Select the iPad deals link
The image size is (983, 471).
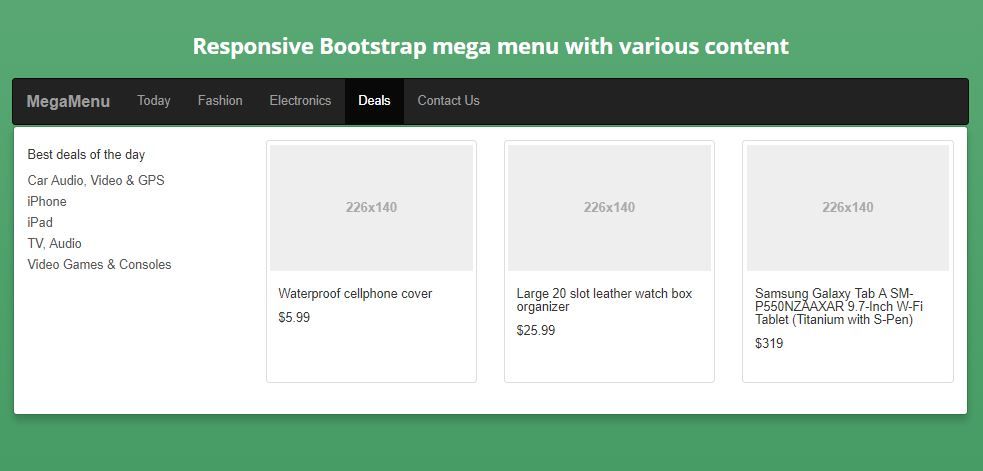tap(40, 223)
